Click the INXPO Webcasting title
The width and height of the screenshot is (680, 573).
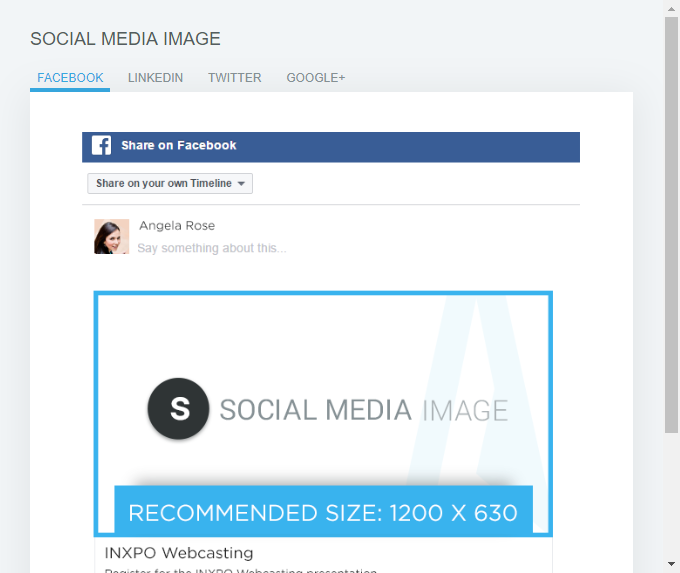click(179, 553)
